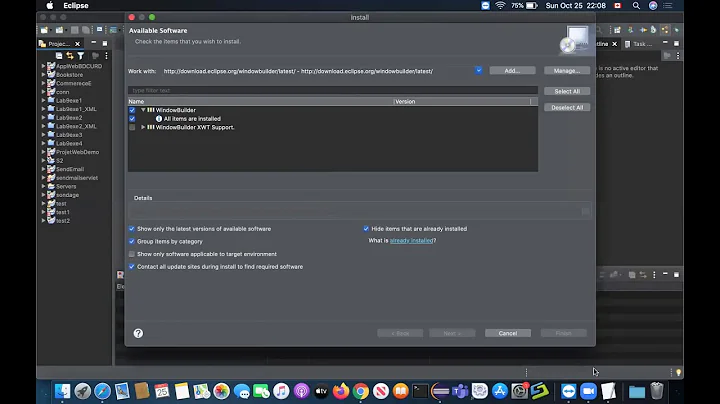Enable 'Show only software applicable to target environment'
The image size is (720, 404).
click(132, 254)
